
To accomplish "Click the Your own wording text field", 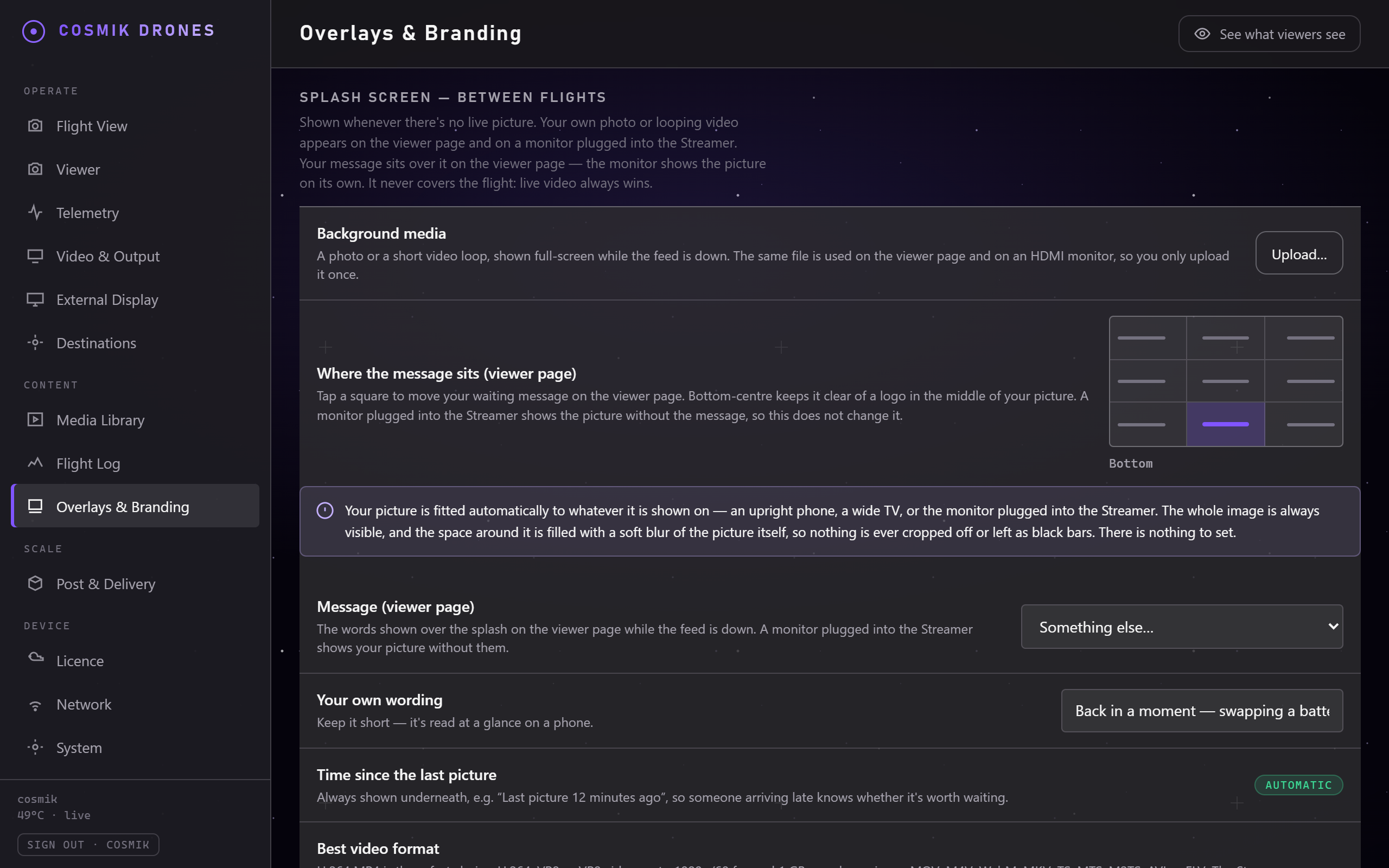I will (x=1202, y=711).
